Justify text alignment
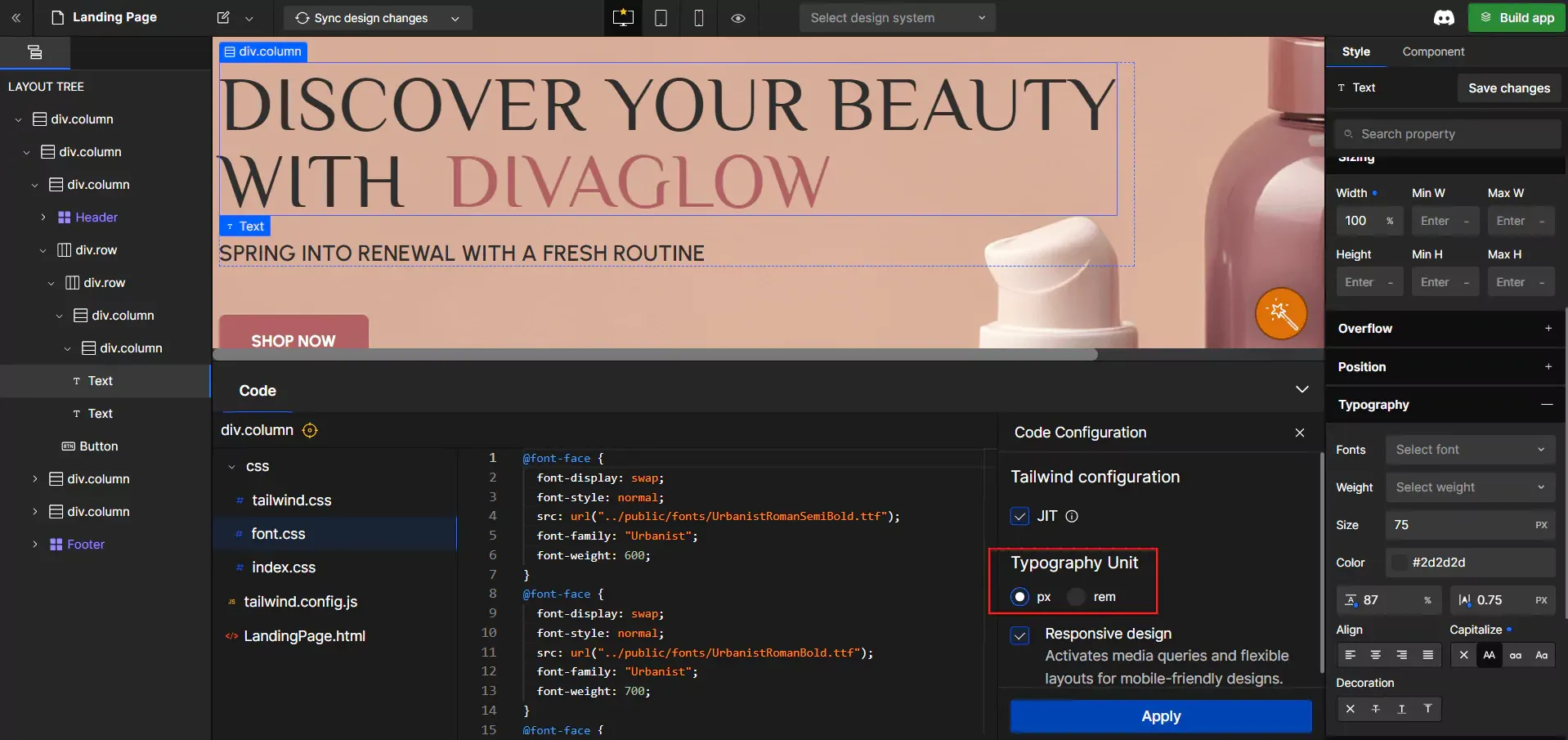Image resolution: width=1568 pixels, height=740 pixels. click(x=1428, y=655)
